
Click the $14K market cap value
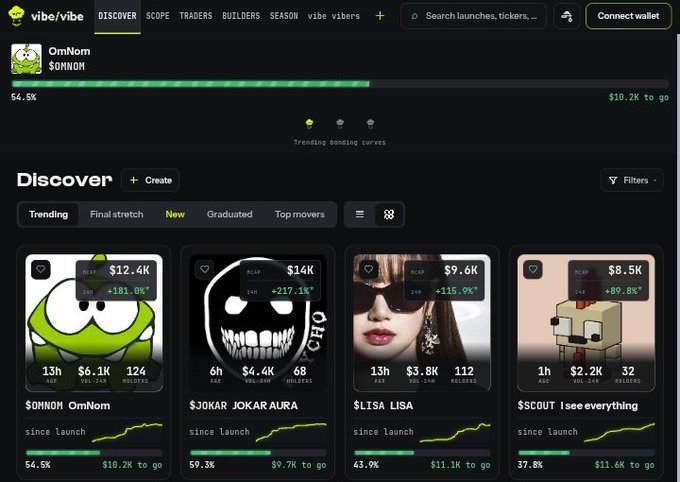click(x=300, y=270)
